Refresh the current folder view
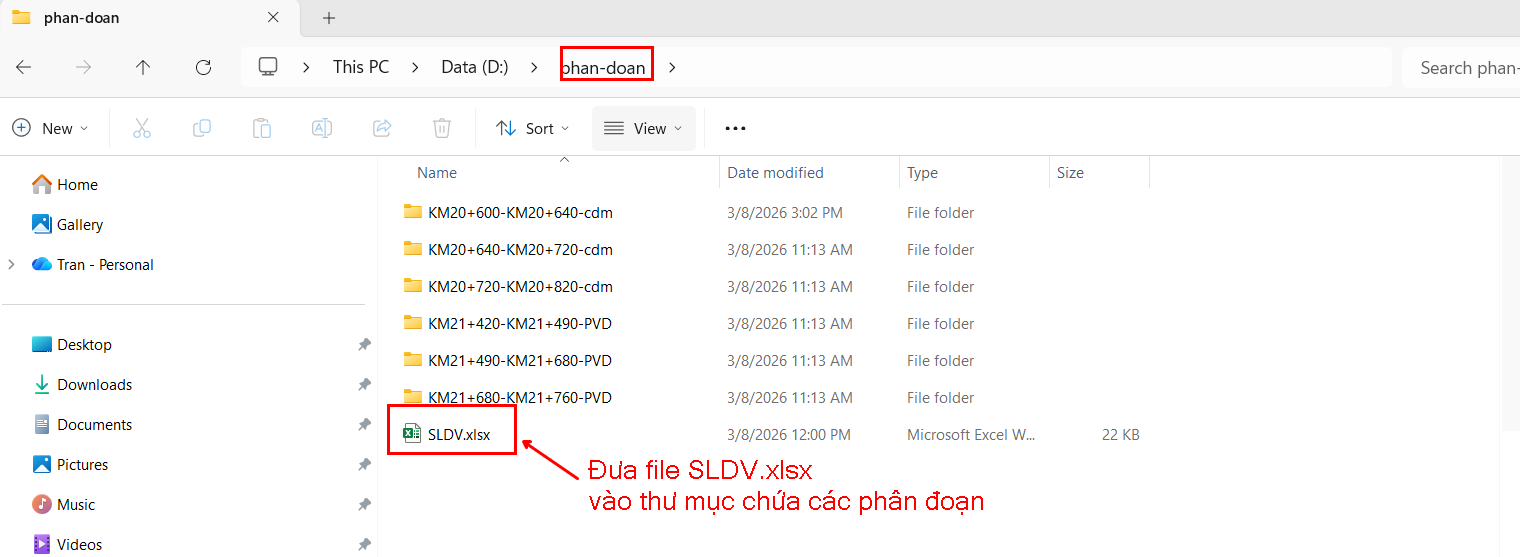1520x557 pixels. tap(203, 67)
